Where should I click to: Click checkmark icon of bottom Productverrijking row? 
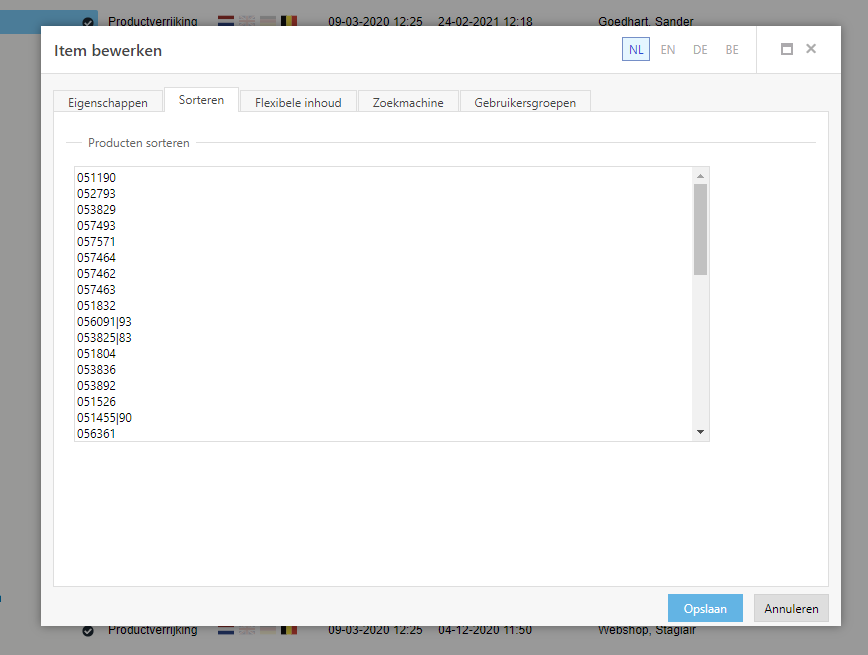coord(88,631)
